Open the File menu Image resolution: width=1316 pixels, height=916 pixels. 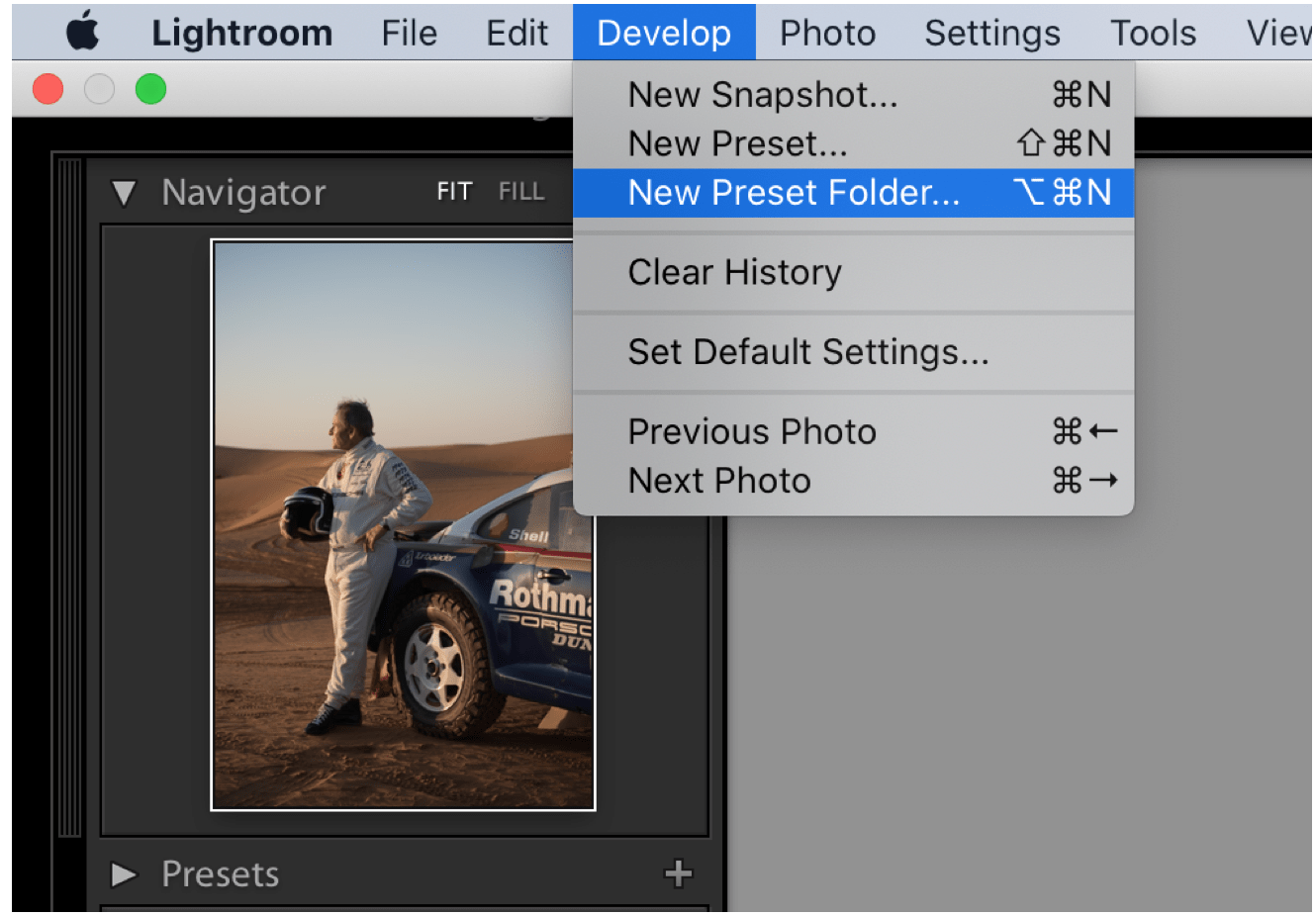(409, 34)
